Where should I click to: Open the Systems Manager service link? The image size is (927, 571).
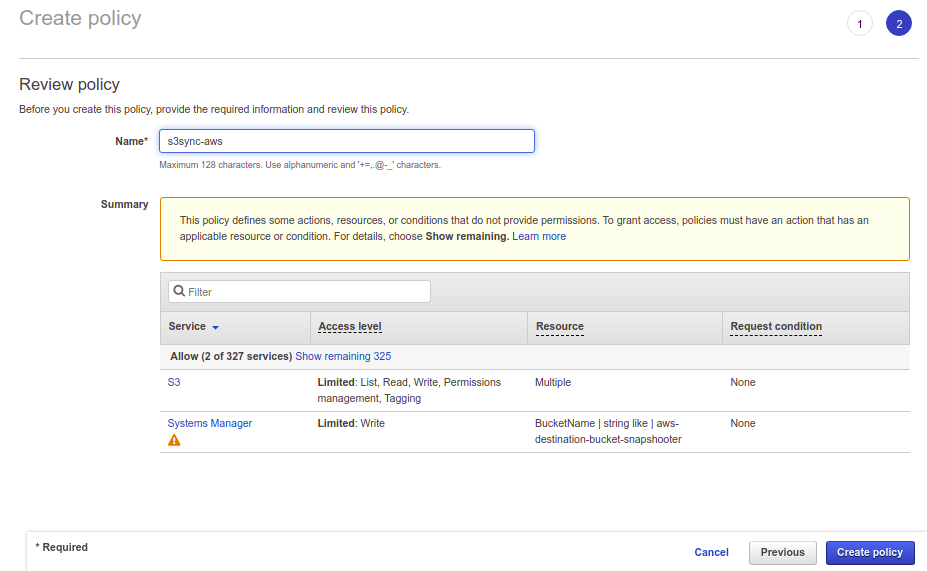[x=210, y=423]
